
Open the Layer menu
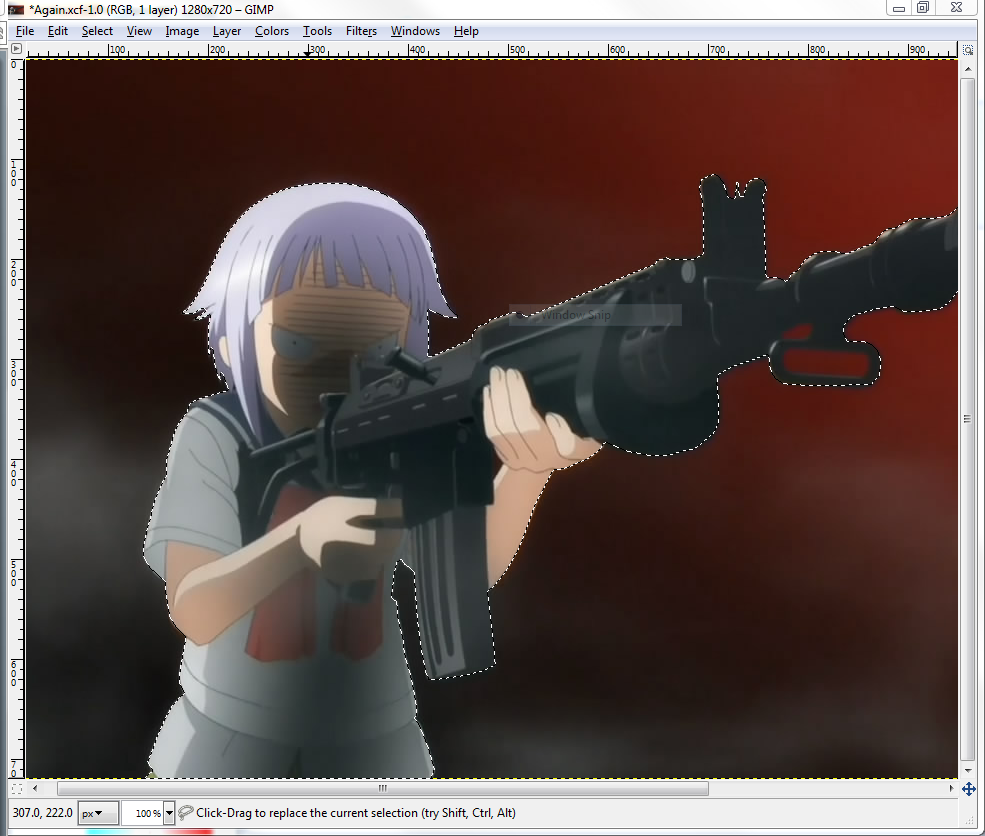pyautogui.click(x=227, y=31)
